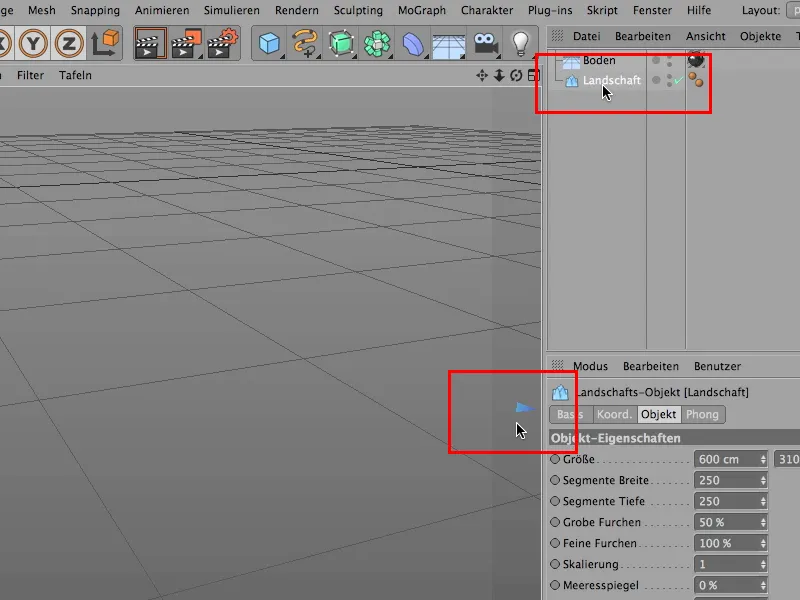Click the coordinate system toggle icon
This screenshot has width=800, height=600.
tap(105, 43)
